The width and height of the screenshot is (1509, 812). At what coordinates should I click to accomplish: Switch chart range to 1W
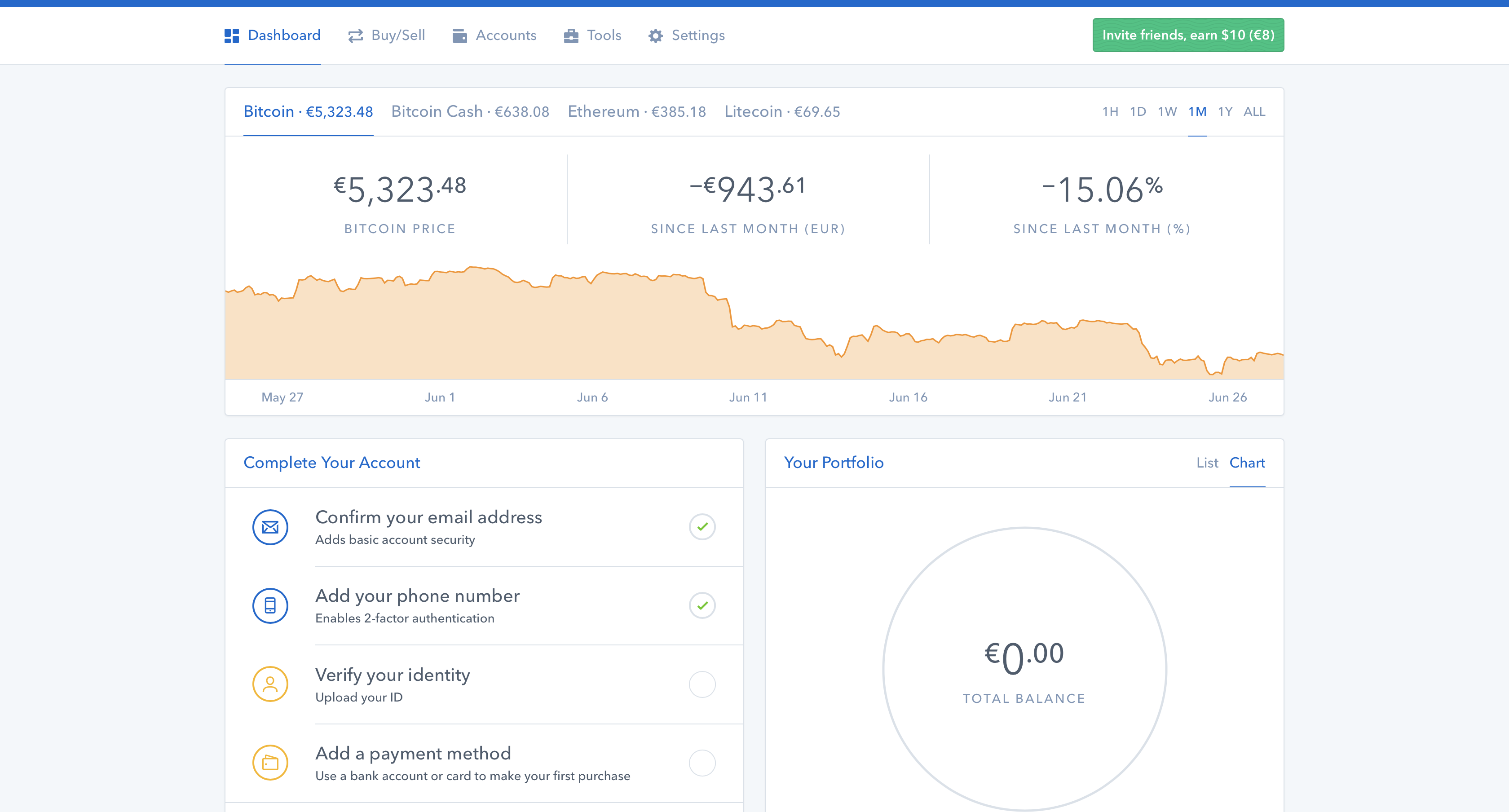point(1167,112)
